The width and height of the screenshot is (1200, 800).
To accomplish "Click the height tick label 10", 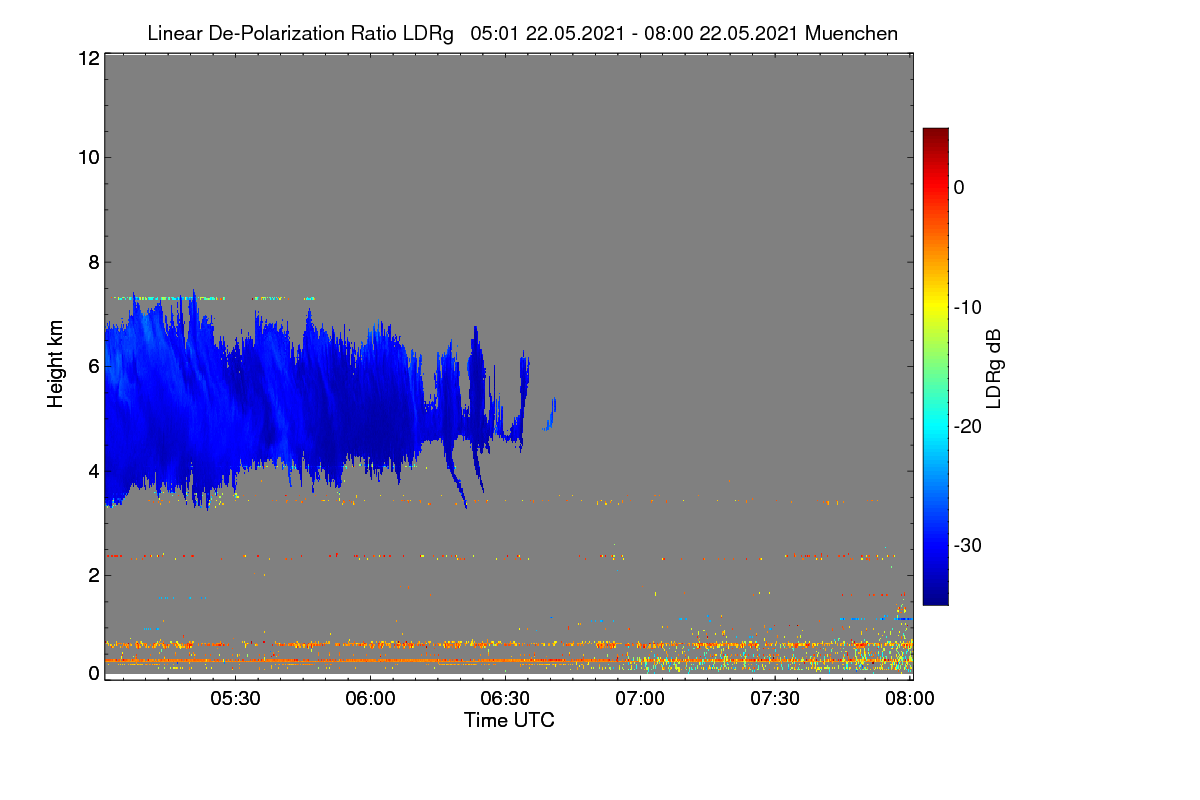I will [x=87, y=157].
